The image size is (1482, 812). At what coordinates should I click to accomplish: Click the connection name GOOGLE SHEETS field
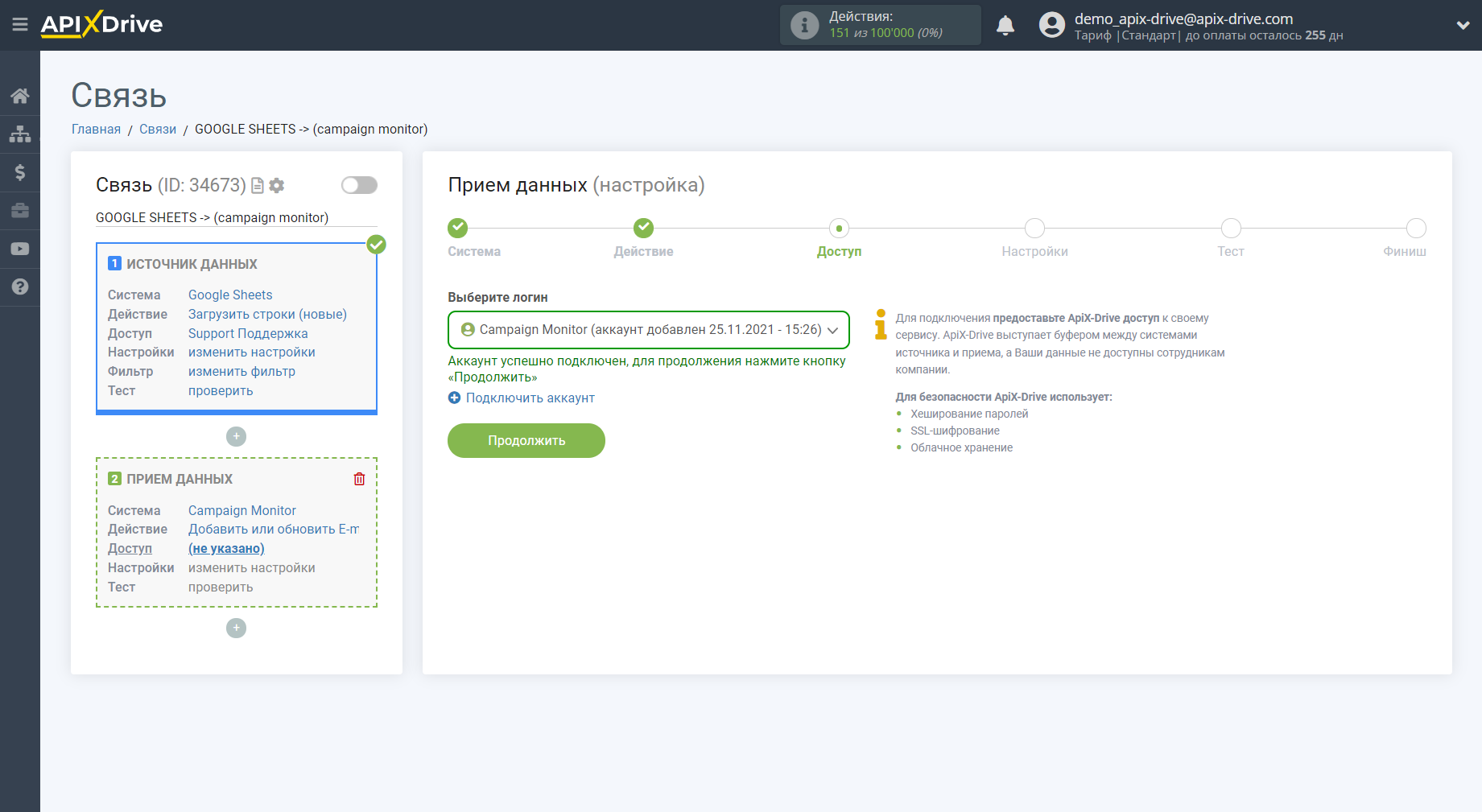[237, 217]
